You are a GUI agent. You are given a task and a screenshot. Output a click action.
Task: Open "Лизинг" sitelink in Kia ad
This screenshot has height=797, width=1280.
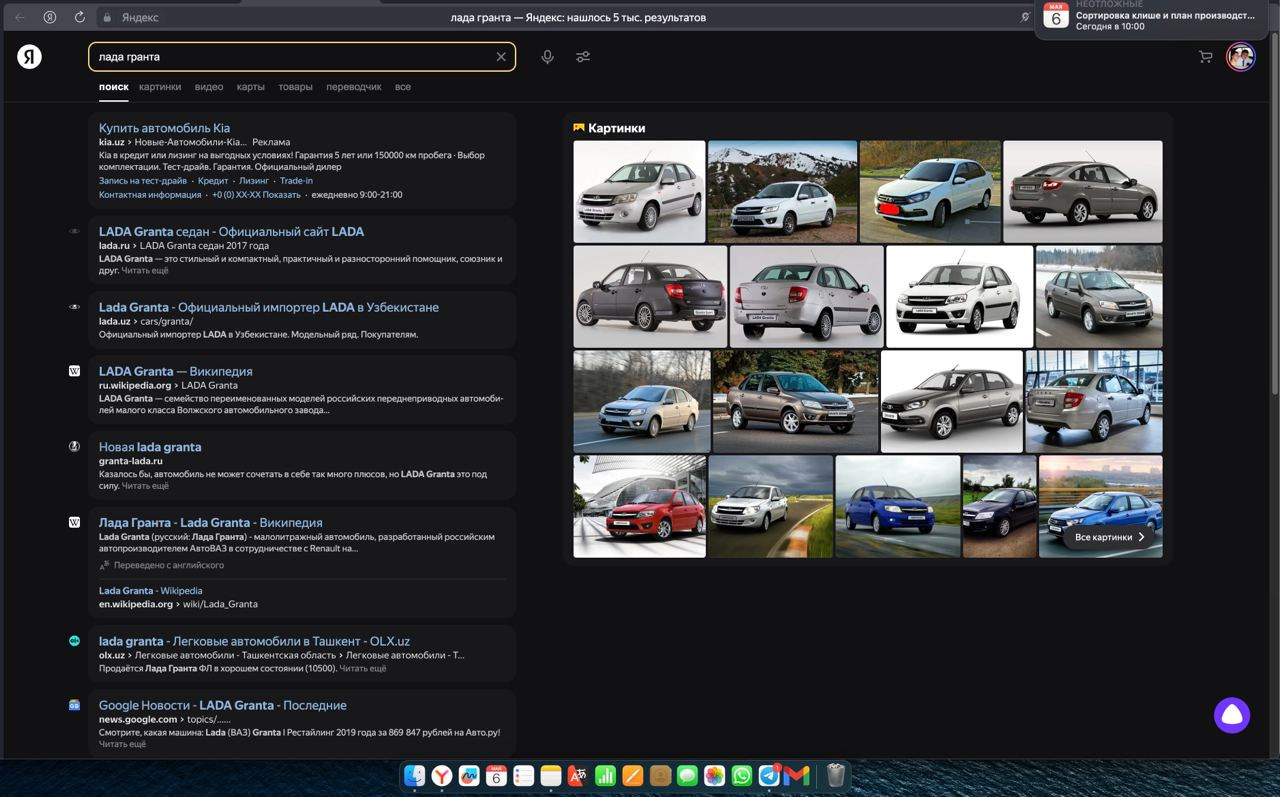(254, 181)
